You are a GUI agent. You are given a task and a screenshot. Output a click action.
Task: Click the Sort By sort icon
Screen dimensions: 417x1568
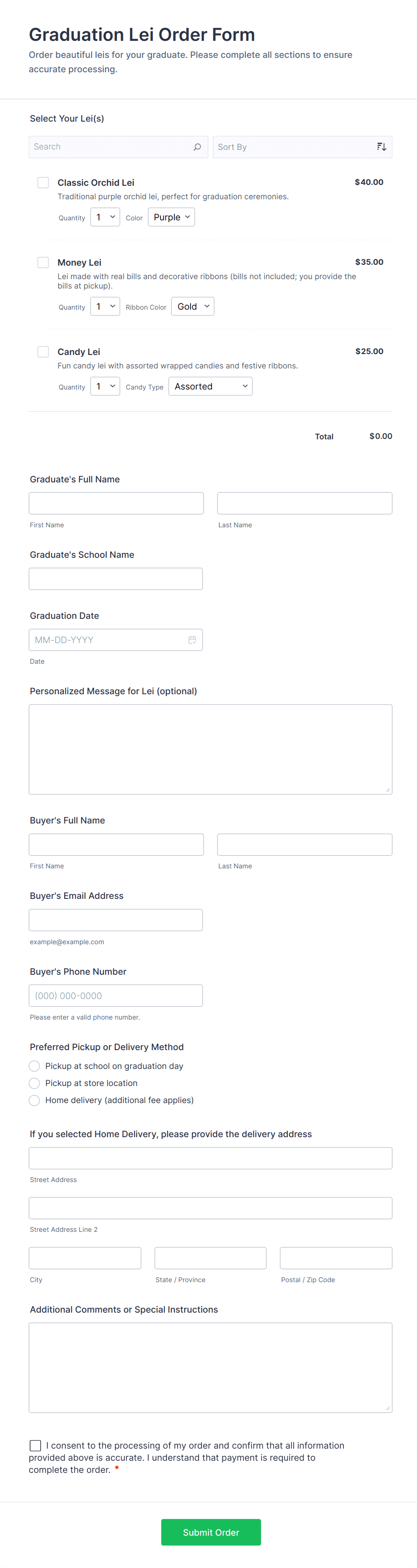point(381,147)
